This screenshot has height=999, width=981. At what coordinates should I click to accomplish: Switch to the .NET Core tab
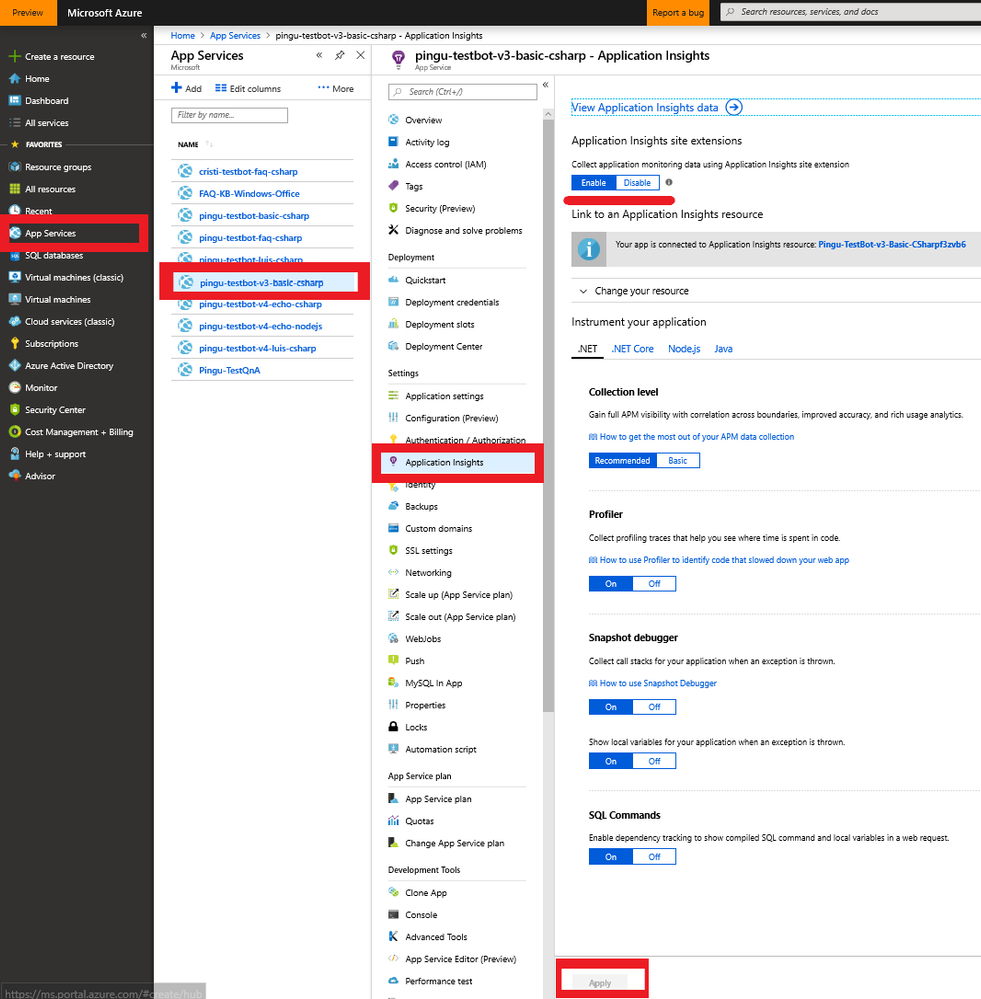tap(633, 349)
